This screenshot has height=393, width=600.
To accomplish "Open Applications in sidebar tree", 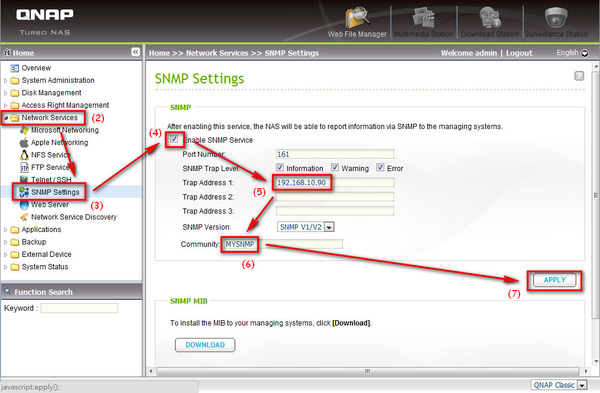I will coord(41,230).
